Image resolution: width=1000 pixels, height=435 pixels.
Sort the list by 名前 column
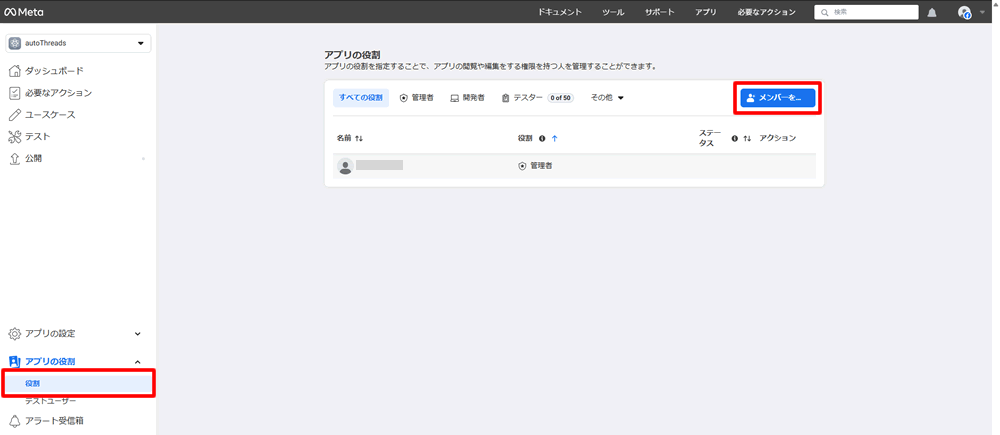coord(359,139)
